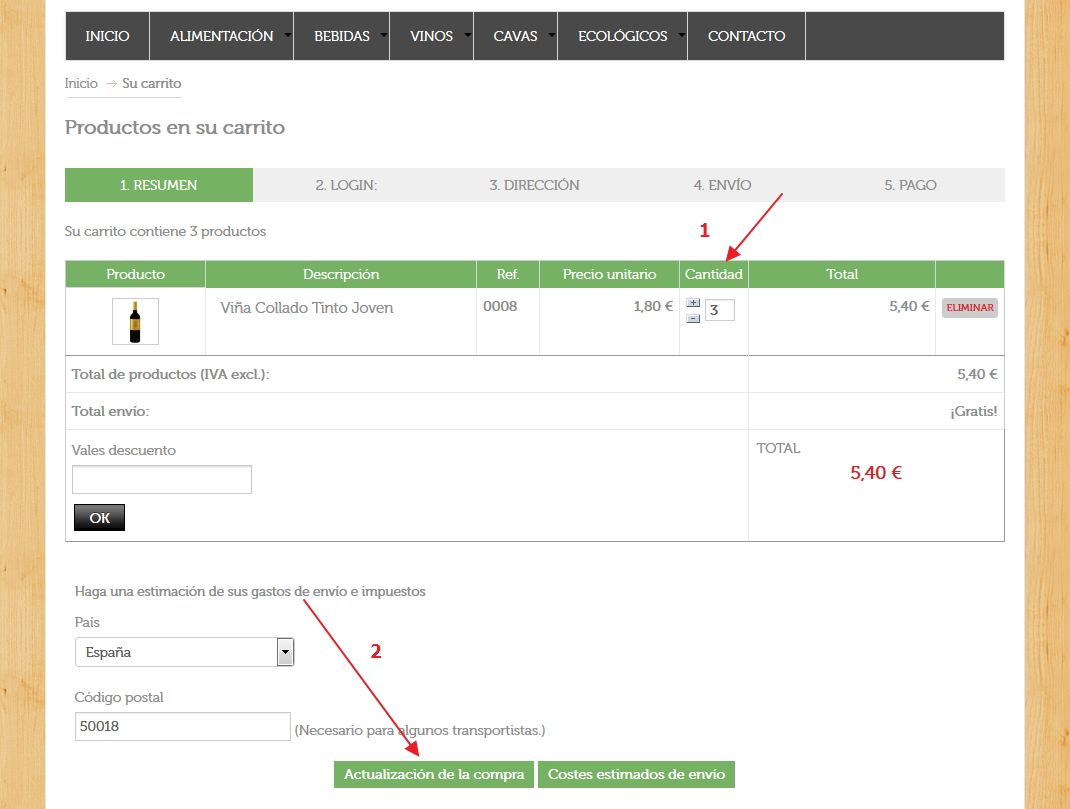This screenshot has height=809, width=1070.
Task: Click the unit price 1,80 €
Action: 653,306
